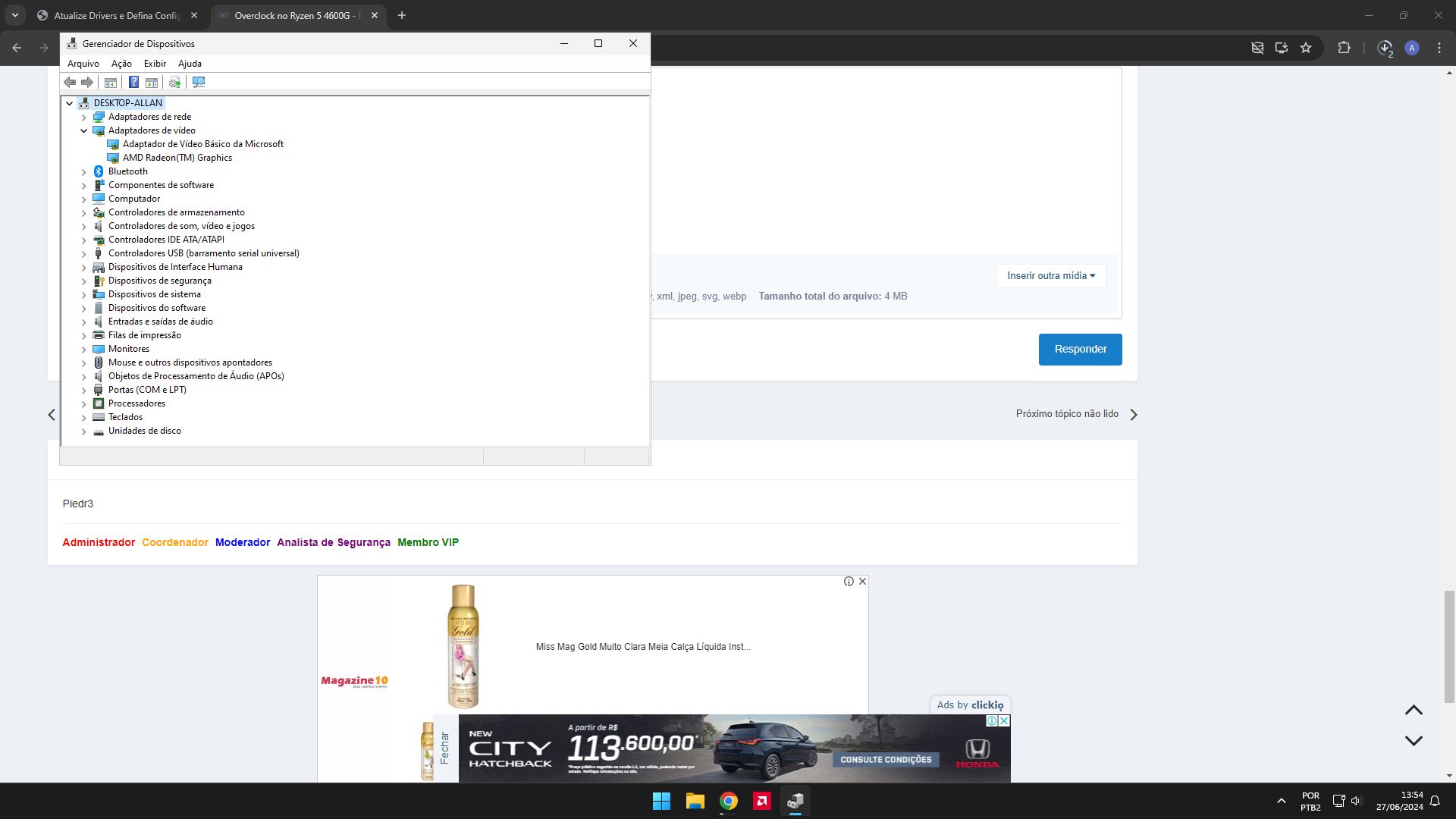Open Chrome downloads icon

(x=1385, y=48)
